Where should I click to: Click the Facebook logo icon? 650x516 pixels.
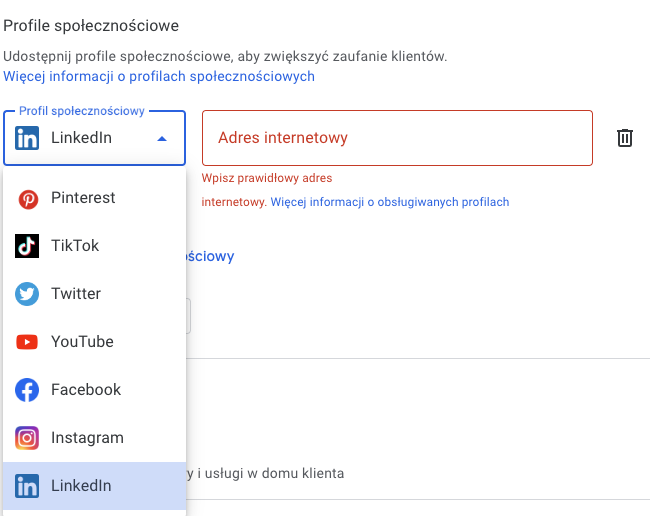coord(27,390)
